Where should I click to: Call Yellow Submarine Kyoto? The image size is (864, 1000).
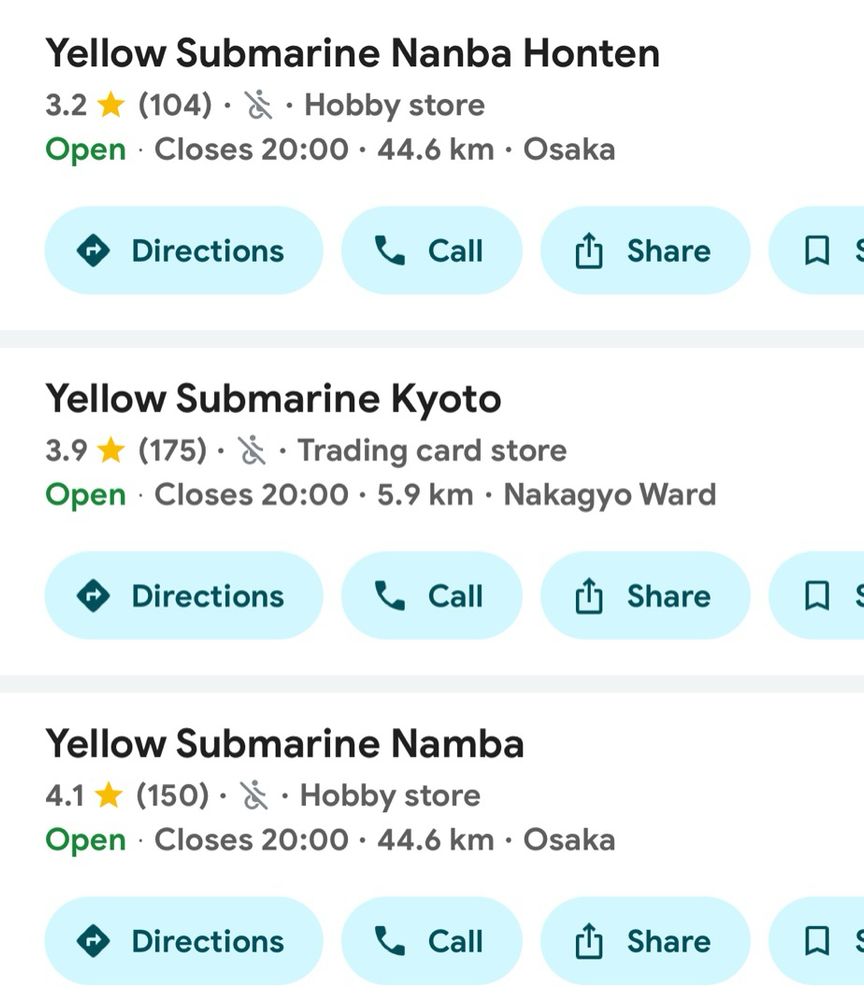[x=431, y=596]
